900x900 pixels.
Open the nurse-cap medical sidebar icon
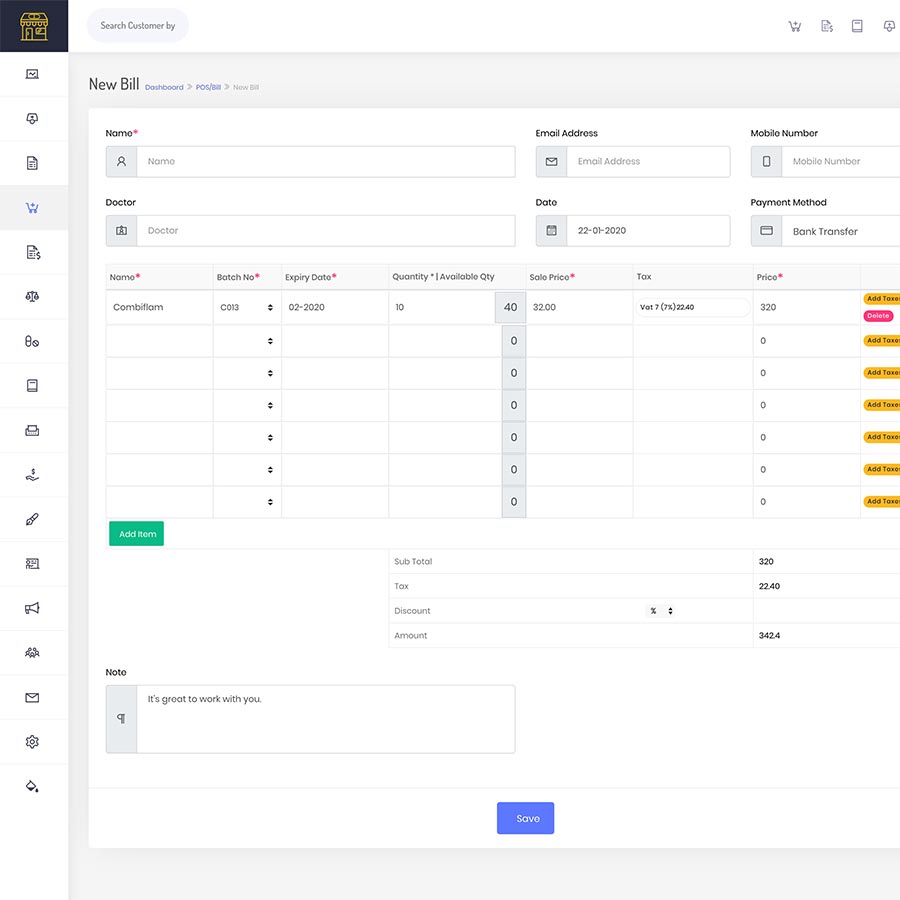click(32, 118)
